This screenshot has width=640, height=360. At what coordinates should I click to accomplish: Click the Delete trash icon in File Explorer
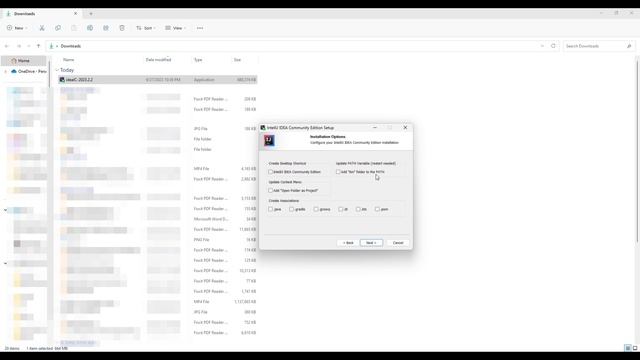pos(122,28)
